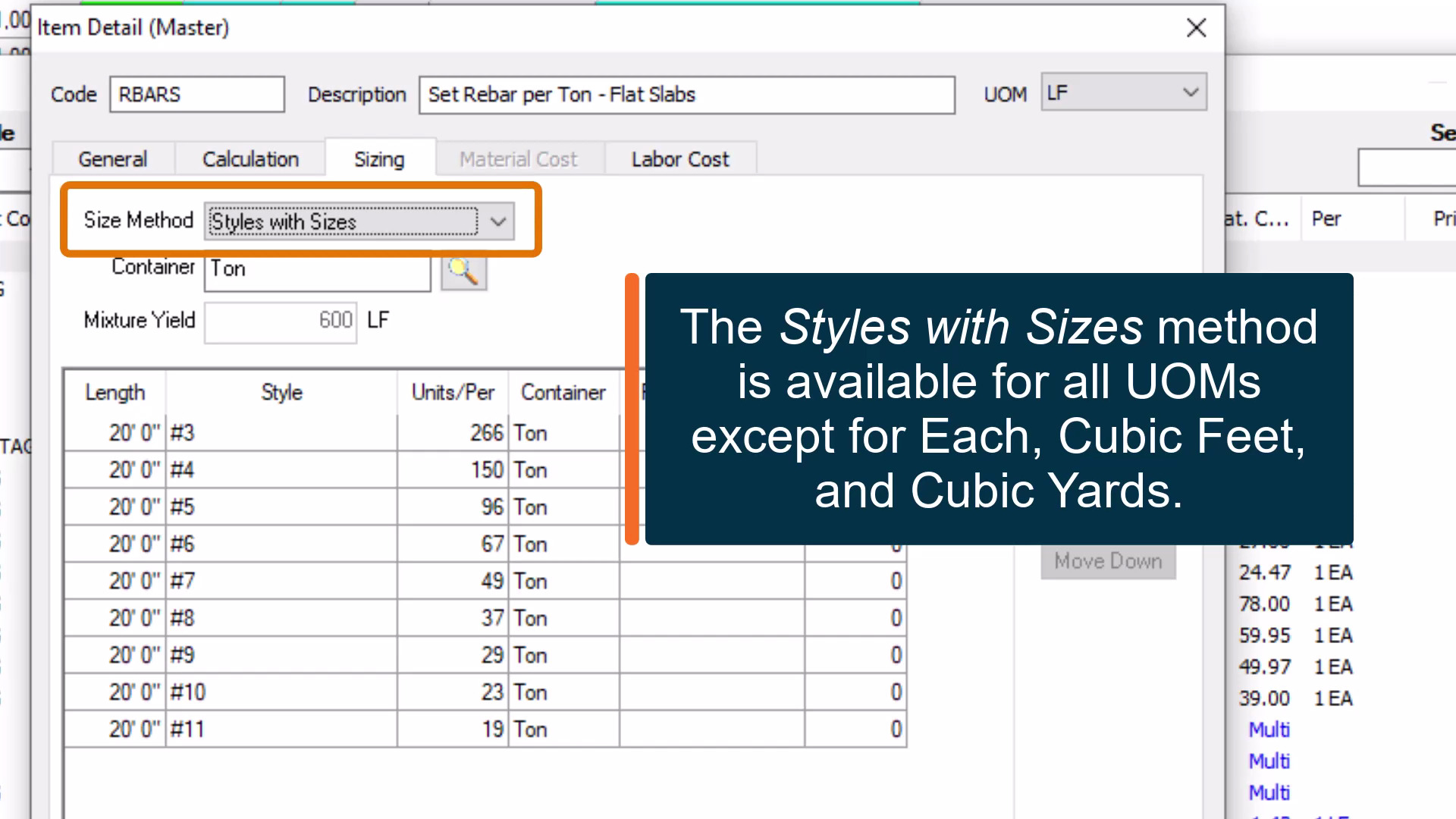1456x819 pixels.
Task: Close the Item Detail dialog
Action: click(1196, 28)
